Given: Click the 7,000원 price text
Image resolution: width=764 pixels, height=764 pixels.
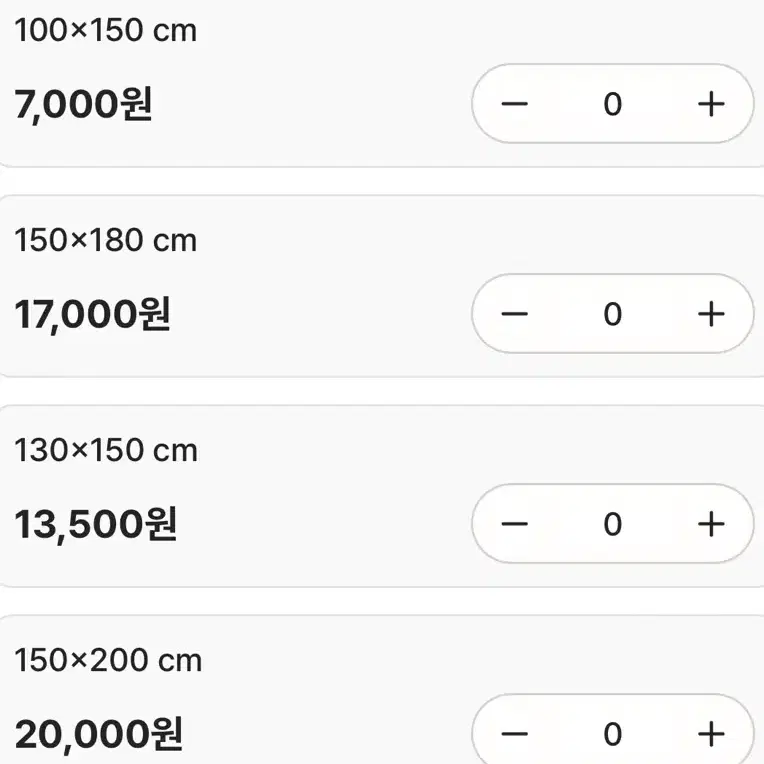Looking at the screenshot, I should point(83,104).
